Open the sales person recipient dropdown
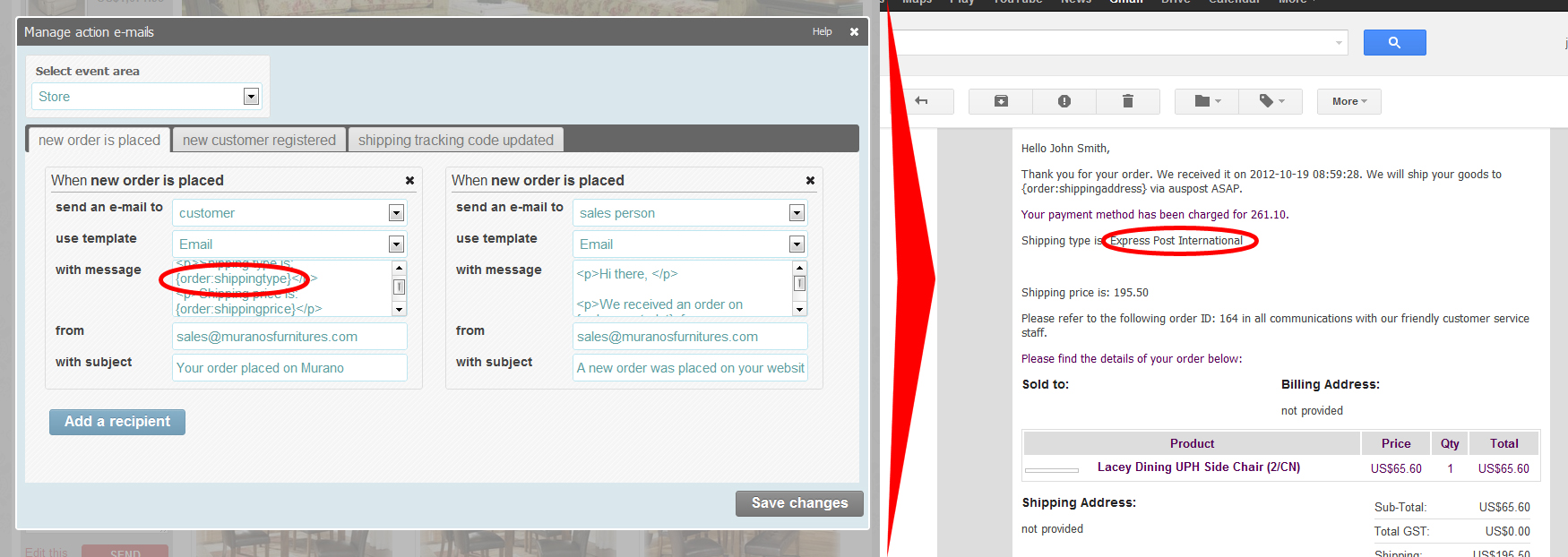Screen dimensions: 1568x557 797,213
